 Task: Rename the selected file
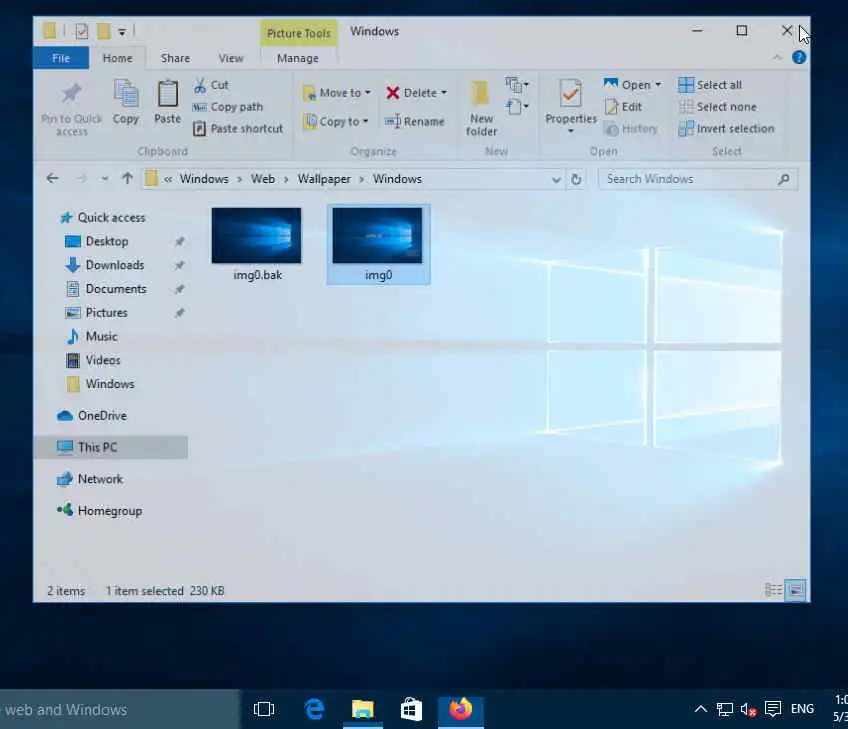pos(414,122)
